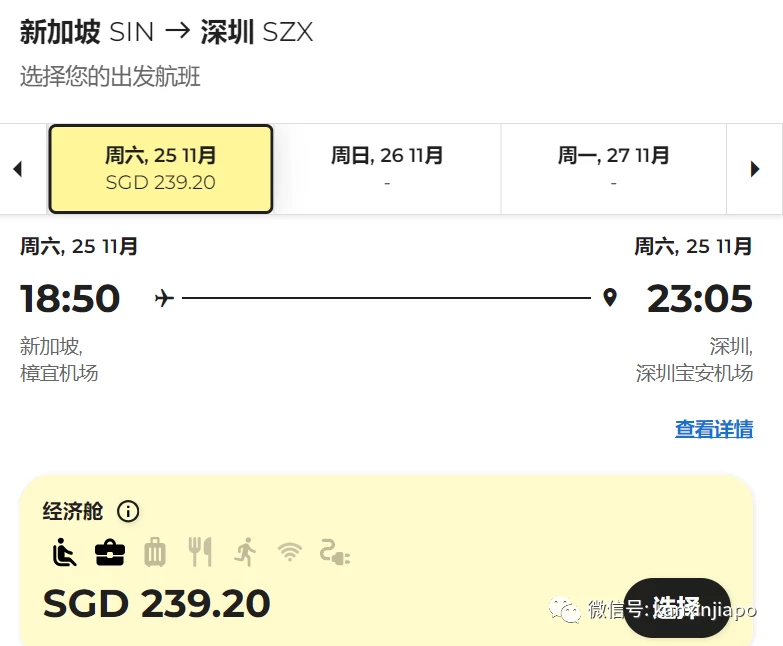Click the destination location pin icon
The width and height of the screenshot is (783, 646).
point(610,298)
